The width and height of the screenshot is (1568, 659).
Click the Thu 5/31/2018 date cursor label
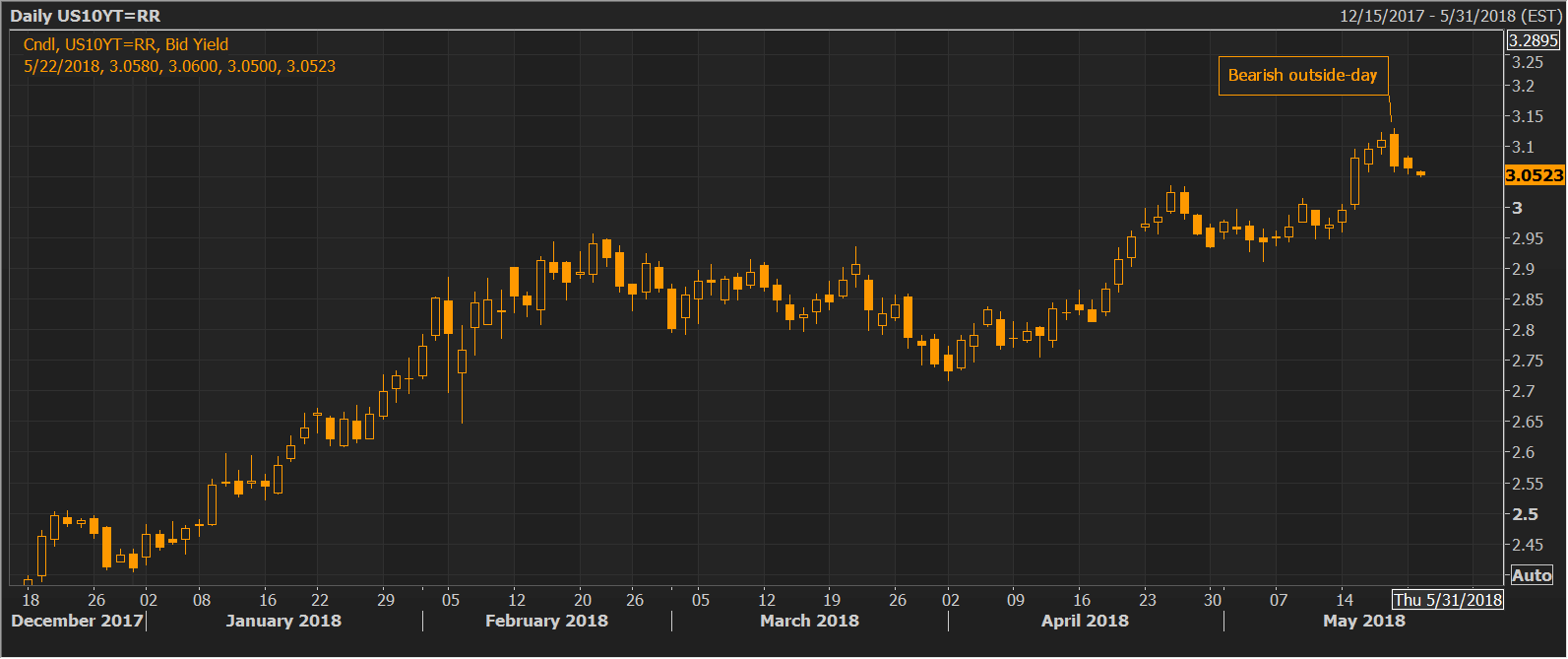pyautogui.click(x=1447, y=600)
